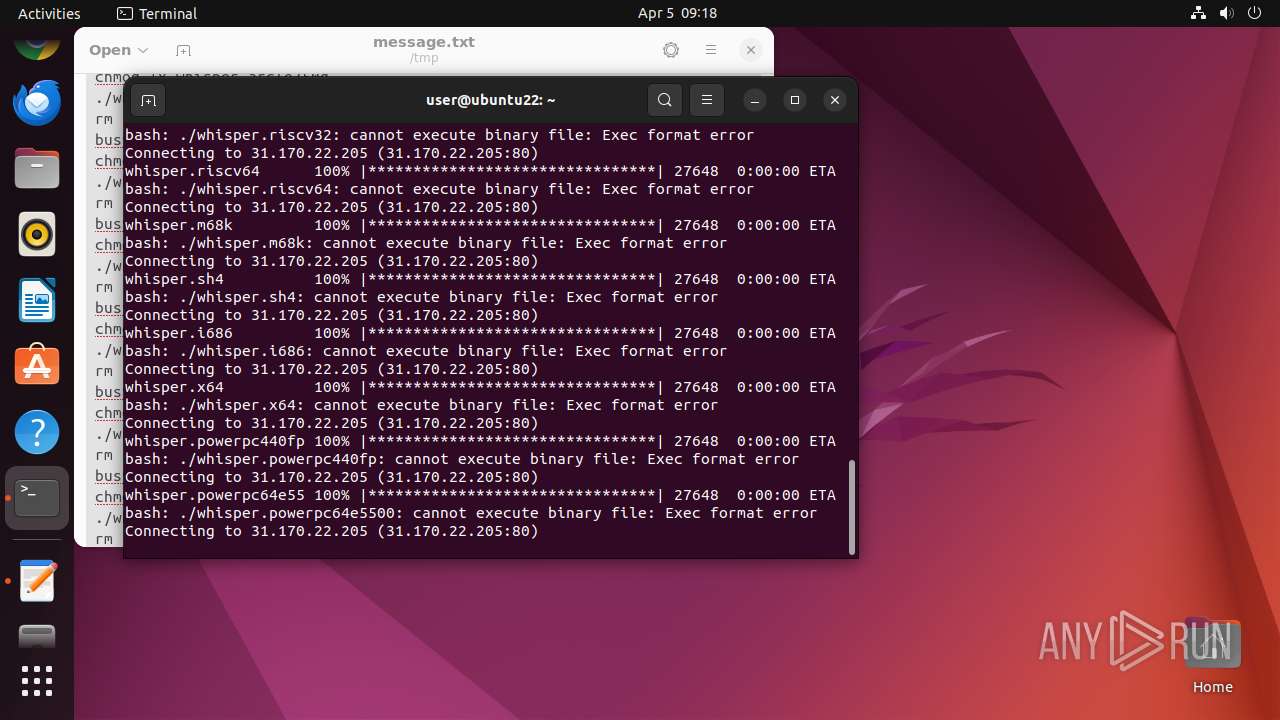Open Help from dock
The width and height of the screenshot is (1280, 720).
(x=37, y=432)
